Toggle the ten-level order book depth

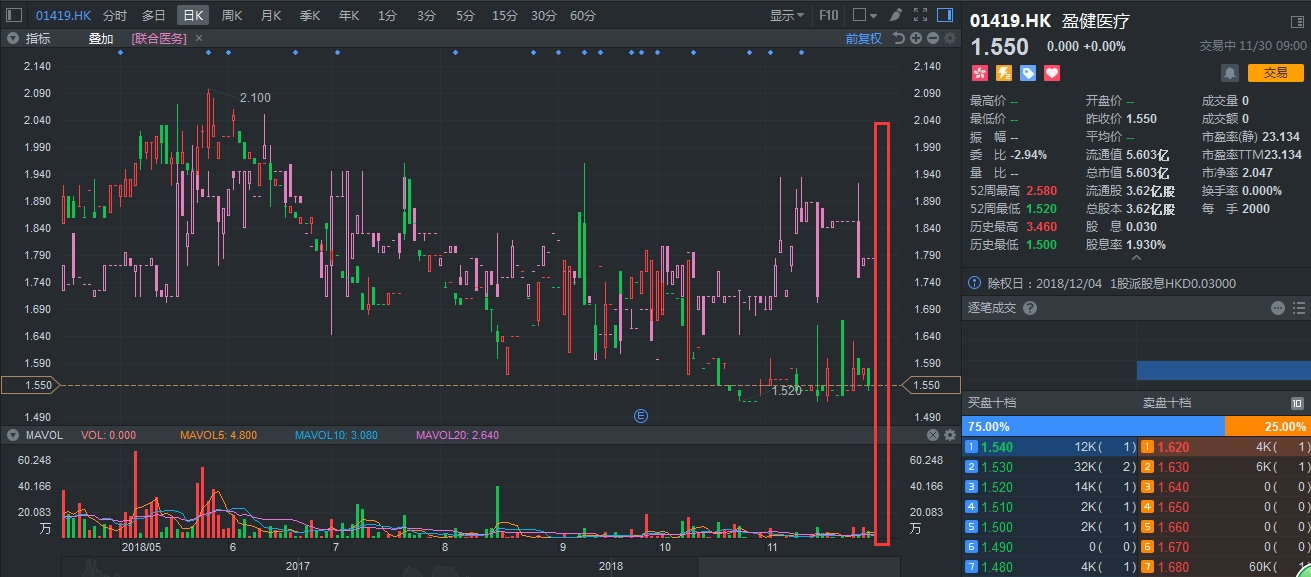1297,404
